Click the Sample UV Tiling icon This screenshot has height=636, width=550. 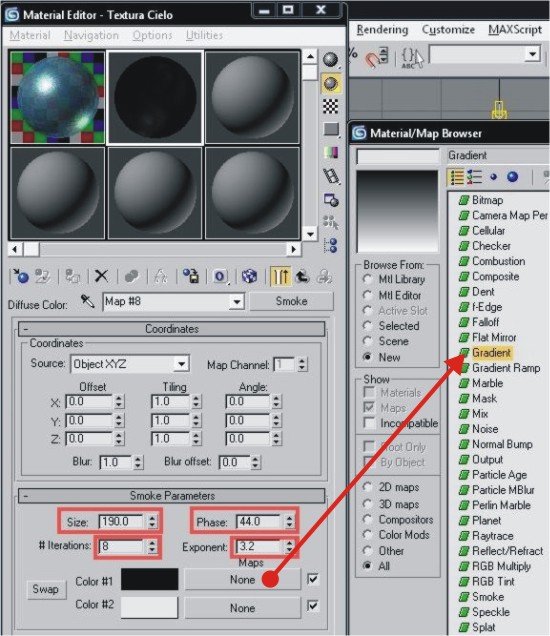(x=331, y=129)
